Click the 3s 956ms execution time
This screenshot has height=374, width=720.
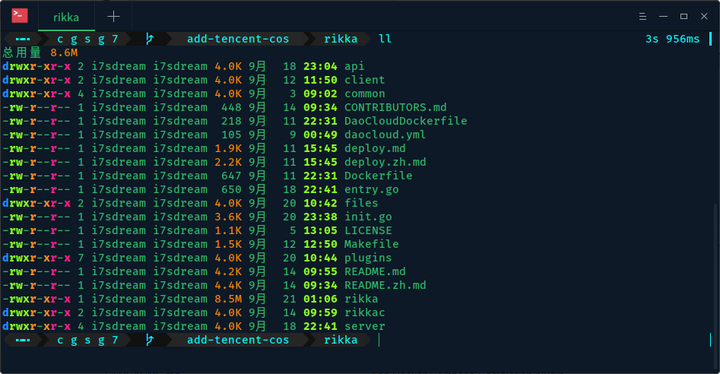[x=672, y=39]
